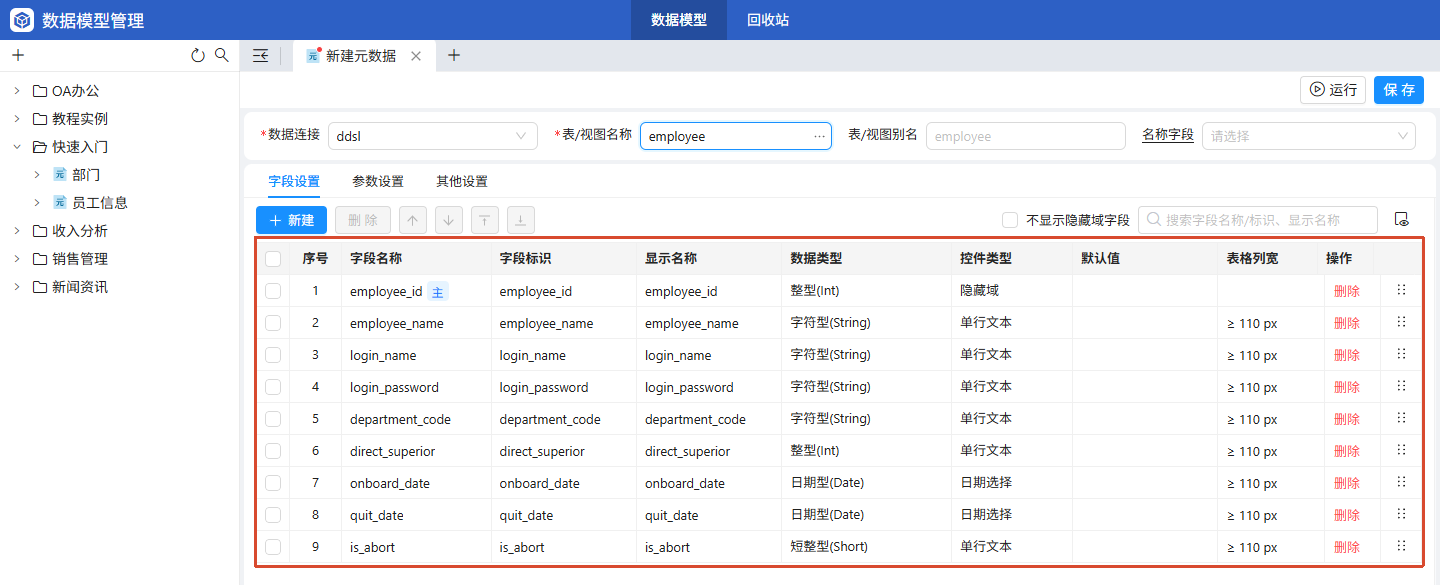Open sidebar search magnifier icon

point(222,55)
